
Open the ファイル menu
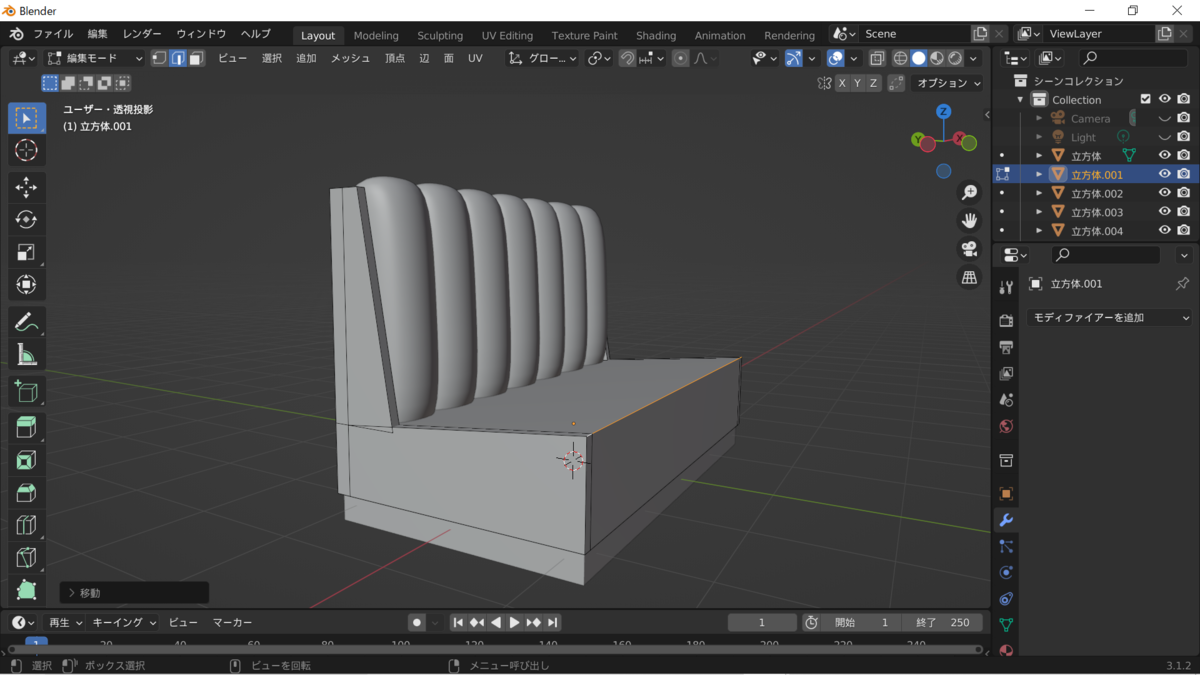53,34
